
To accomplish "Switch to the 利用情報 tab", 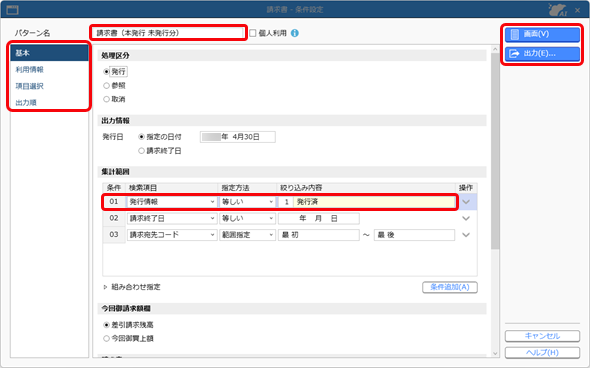I will (49, 70).
